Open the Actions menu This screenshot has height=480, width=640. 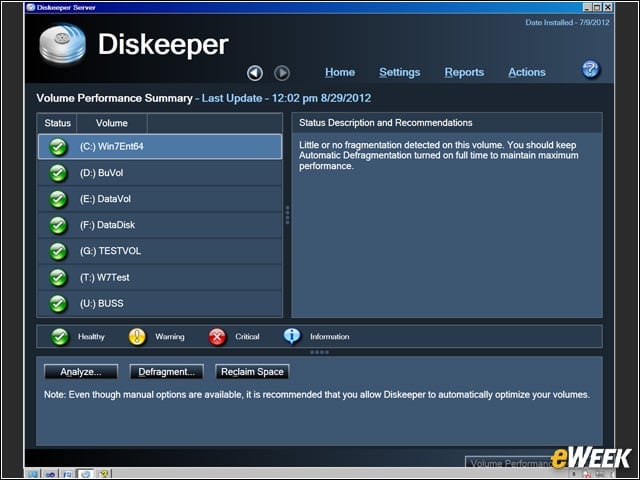pyautogui.click(x=527, y=72)
